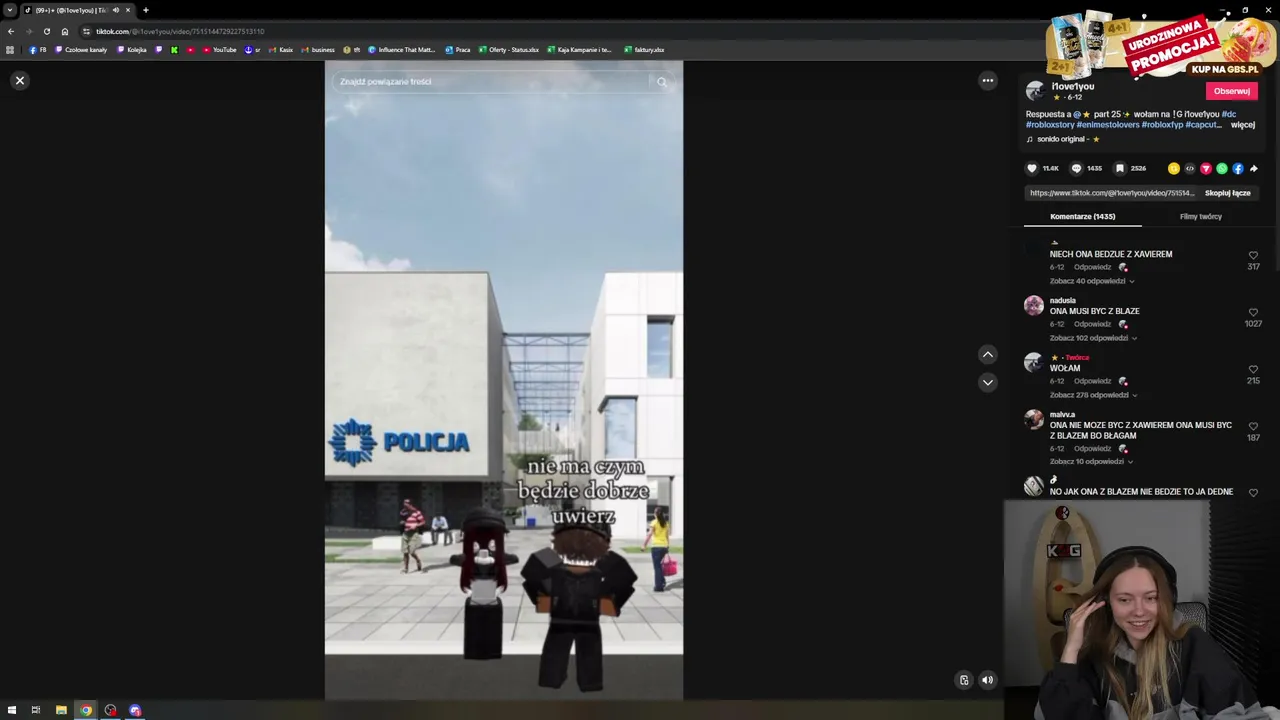Toggle auto-scroll icon beside volume button
This screenshot has width=1280, height=720.
click(x=964, y=680)
